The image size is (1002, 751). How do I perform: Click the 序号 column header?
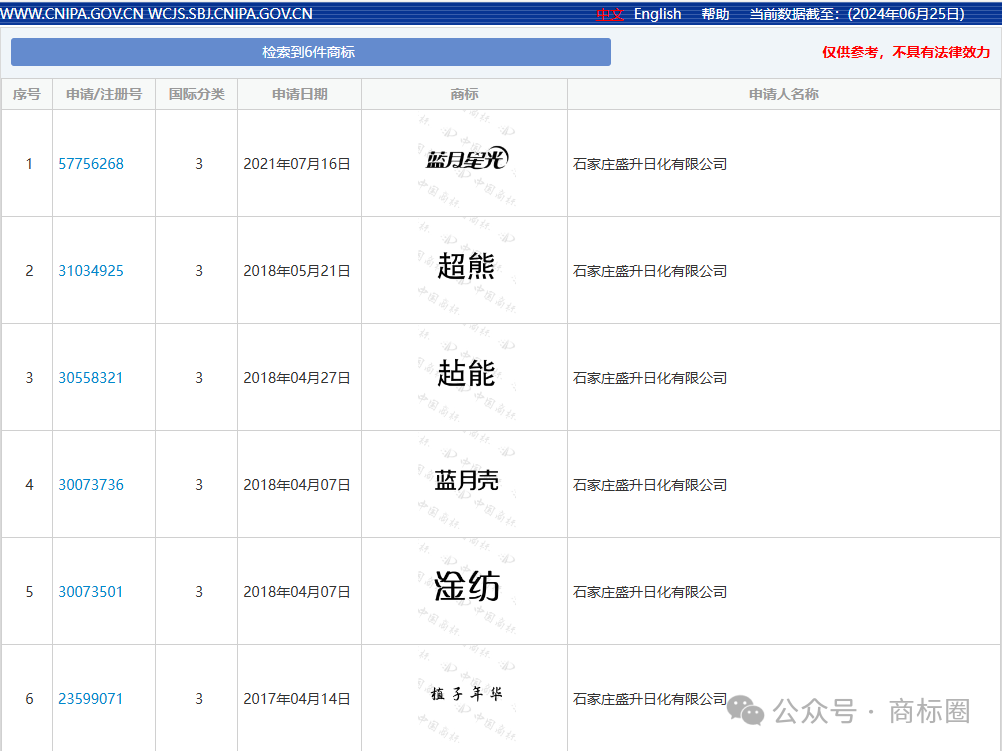click(x=27, y=94)
